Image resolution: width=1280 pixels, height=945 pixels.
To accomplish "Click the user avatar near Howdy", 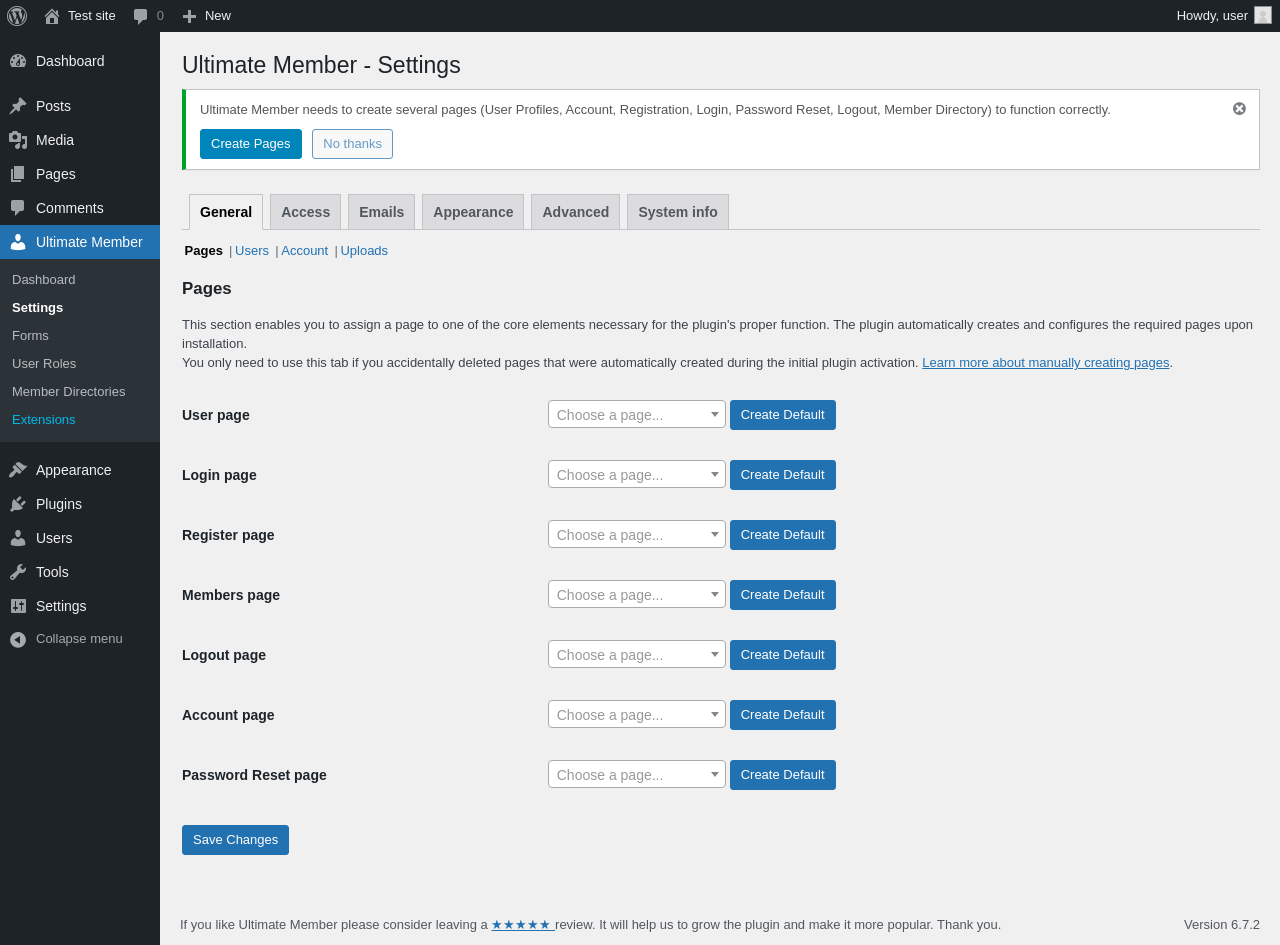I will pyautogui.click(x=1263, y=15).
